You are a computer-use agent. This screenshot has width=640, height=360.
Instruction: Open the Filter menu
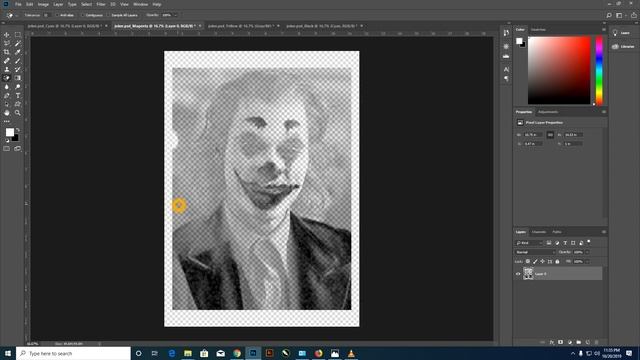click(101, 4)
